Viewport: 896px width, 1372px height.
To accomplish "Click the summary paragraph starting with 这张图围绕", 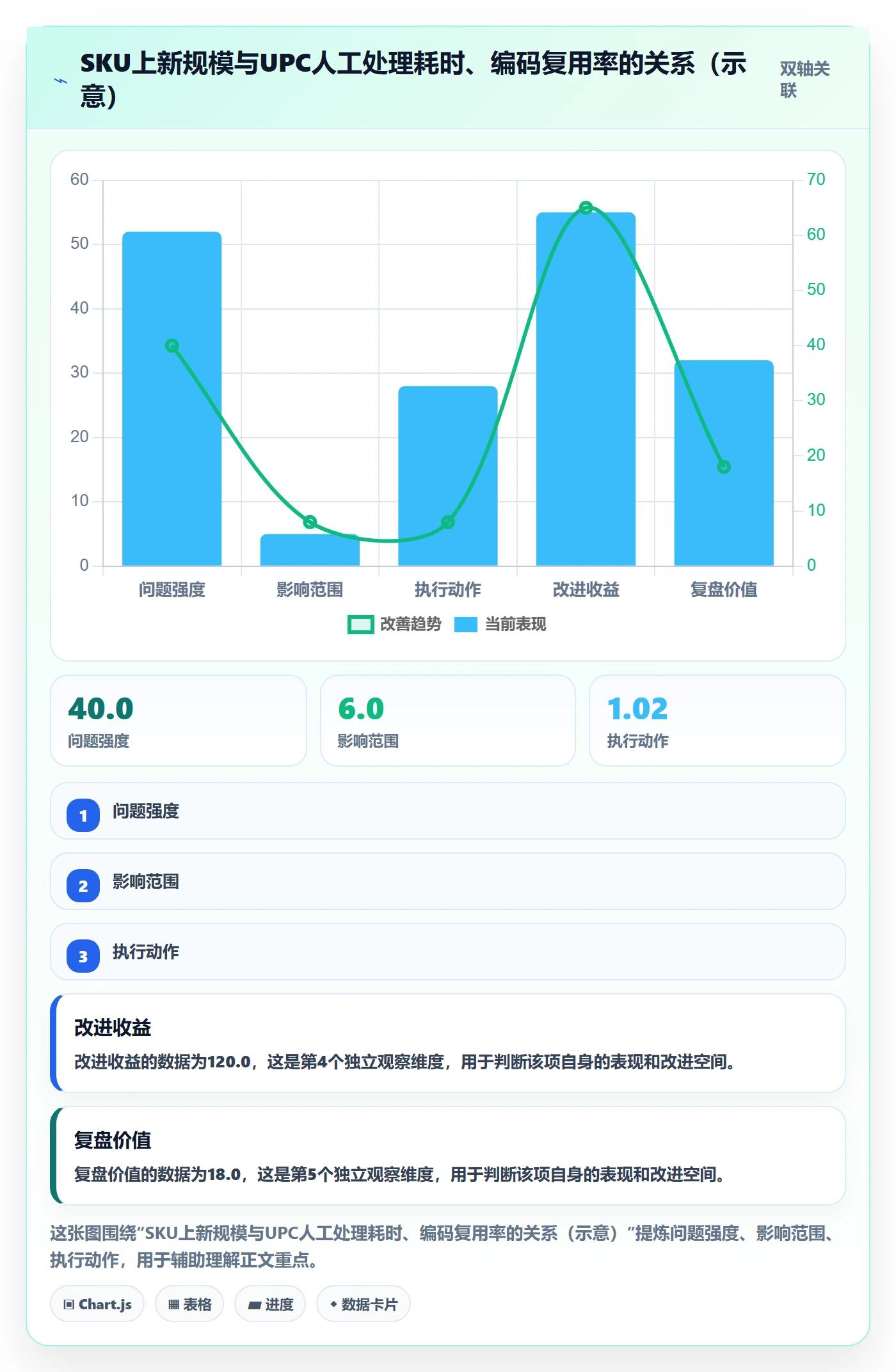I will 443,1246.
